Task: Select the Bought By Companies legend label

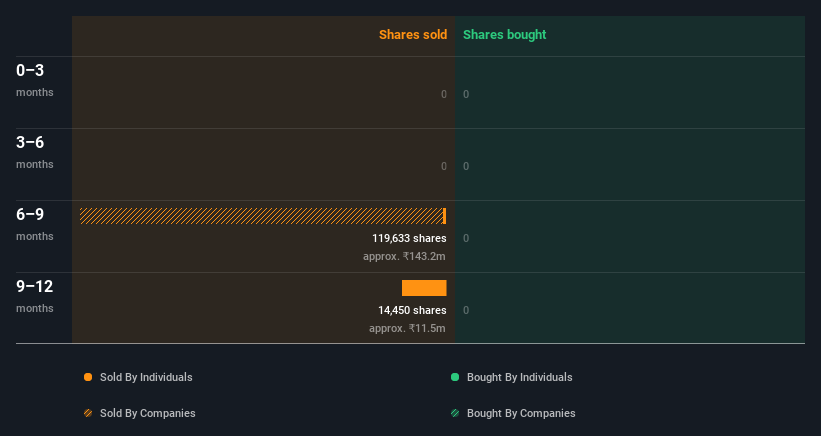Action: point(521,413)
